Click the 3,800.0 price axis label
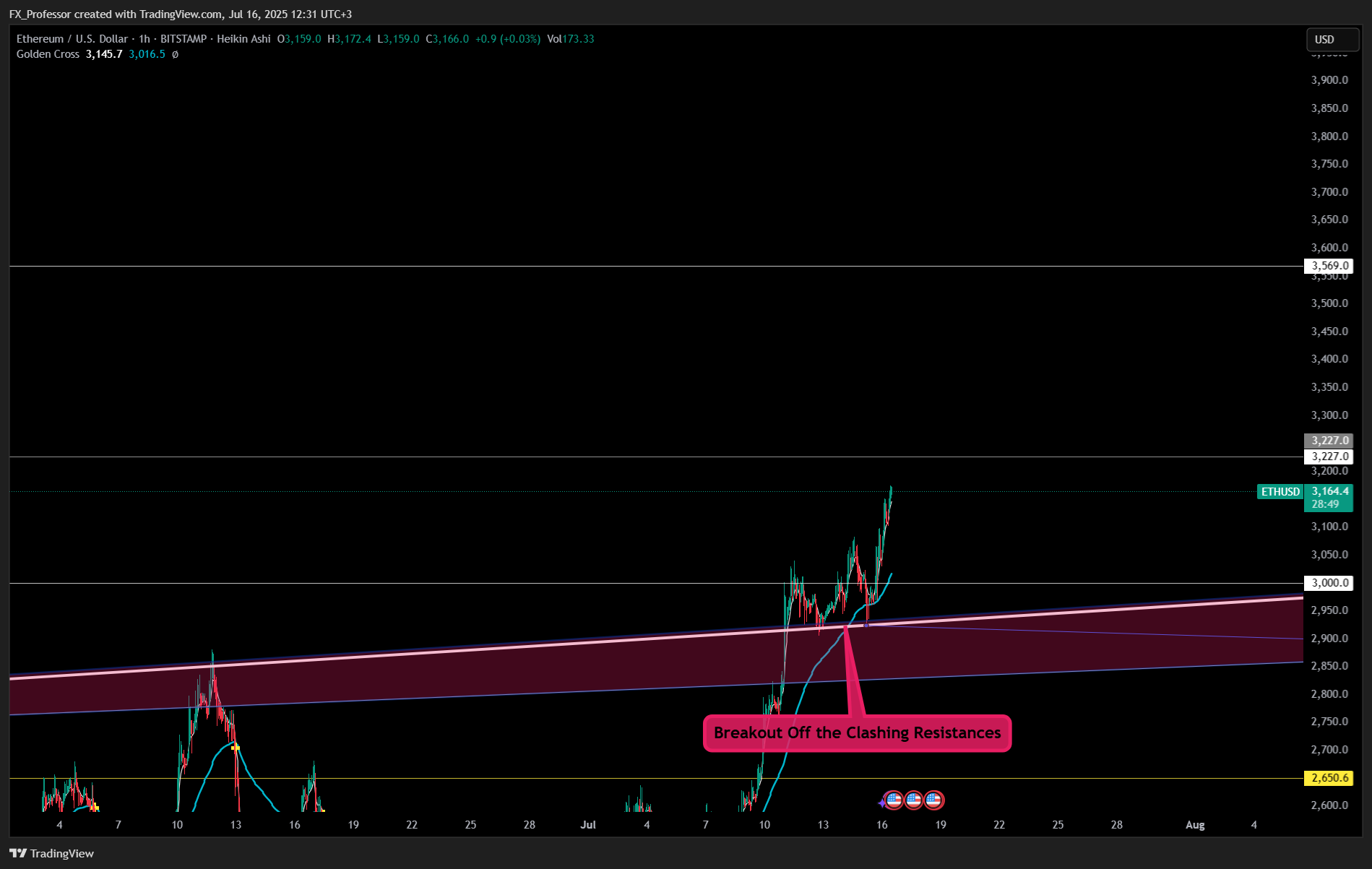The image size is (1372, 869). (x=1330, y=136)
